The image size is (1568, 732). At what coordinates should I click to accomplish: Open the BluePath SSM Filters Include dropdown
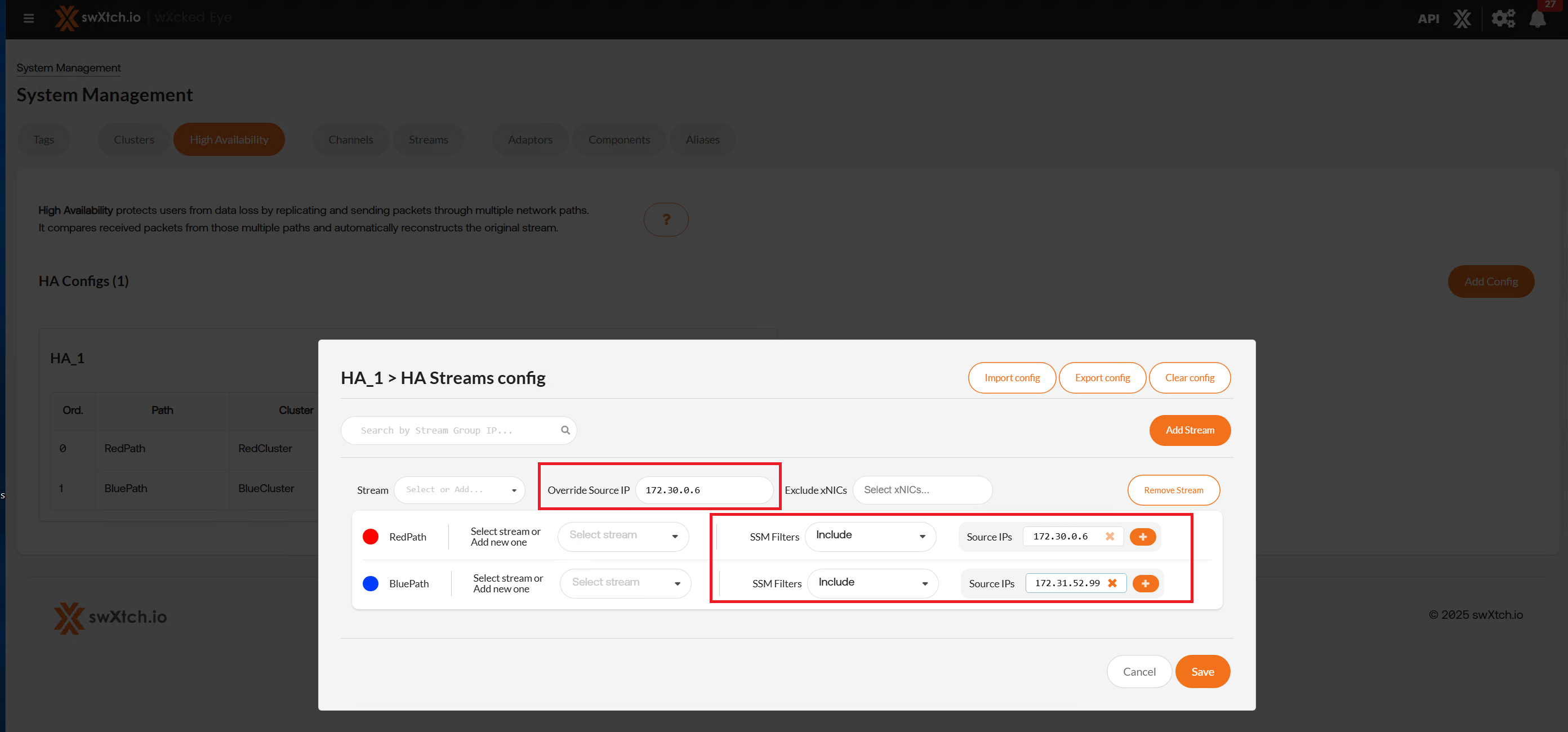click(x=872, y=583)
